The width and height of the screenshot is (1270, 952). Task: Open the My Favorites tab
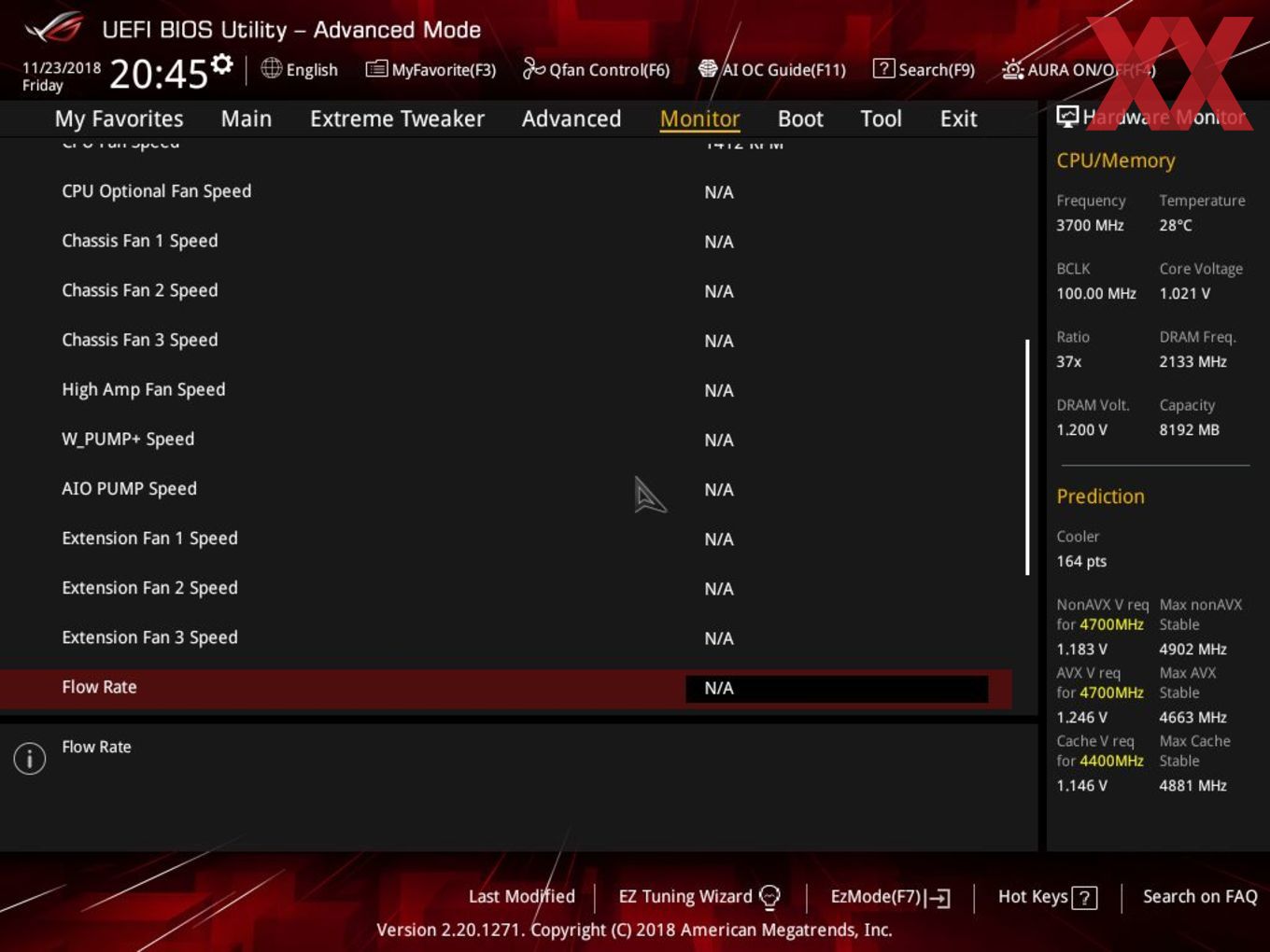(119, 119)
